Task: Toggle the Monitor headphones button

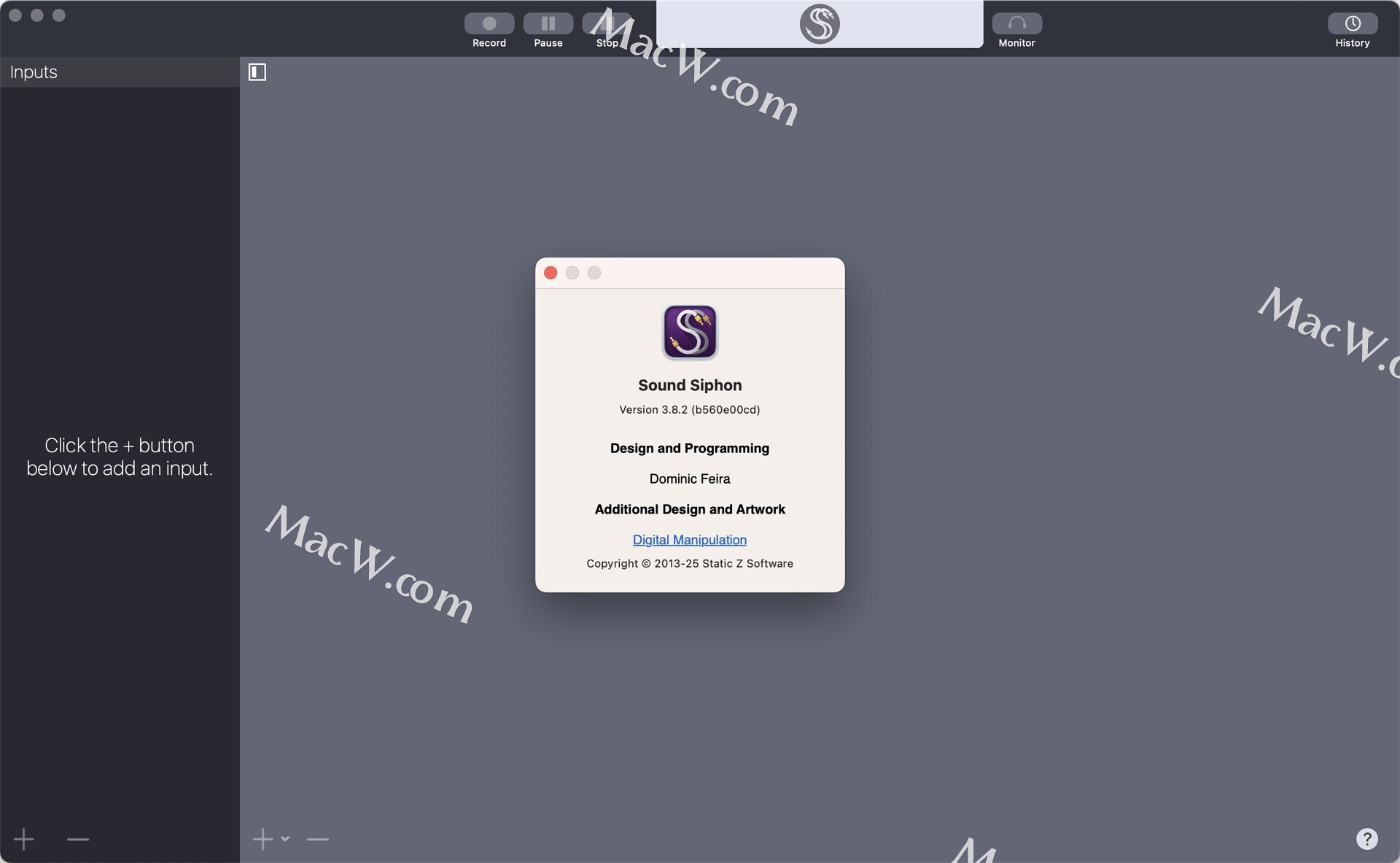Action: 1016,24
